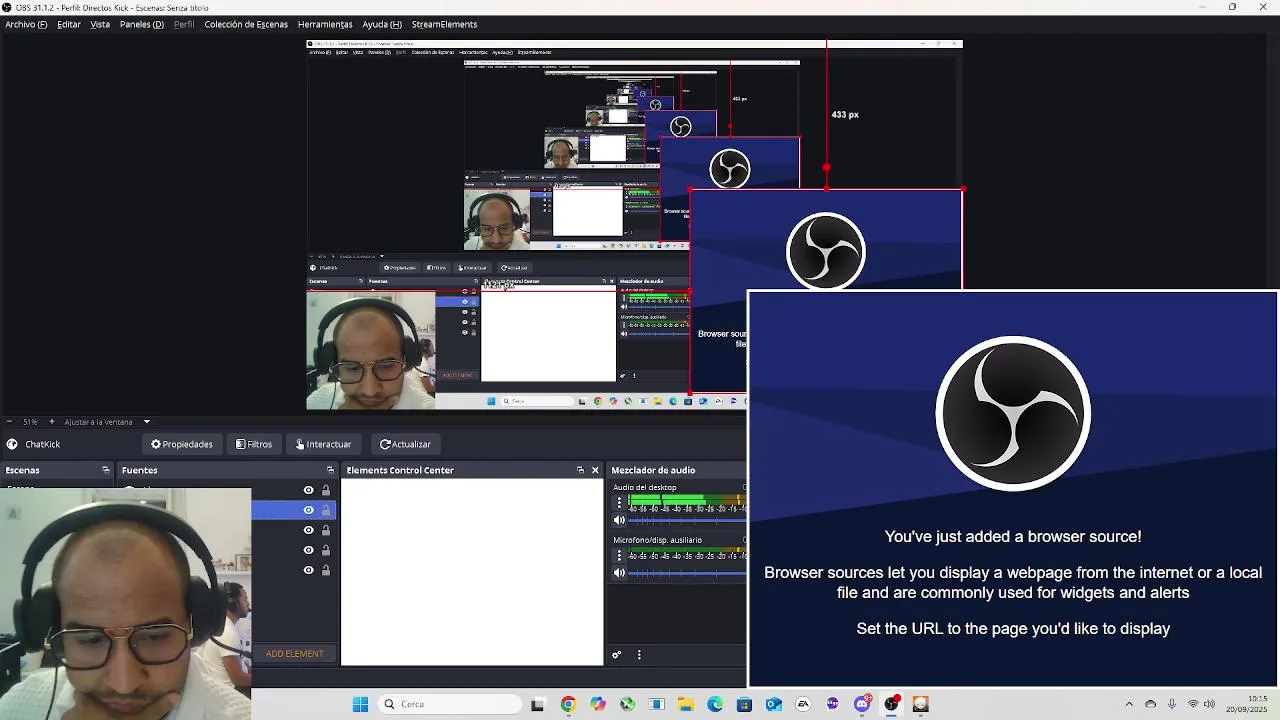The width and height of the screenshot is (1280, 720).
Task: Open the Perfil menu
Action: (184, 24)
